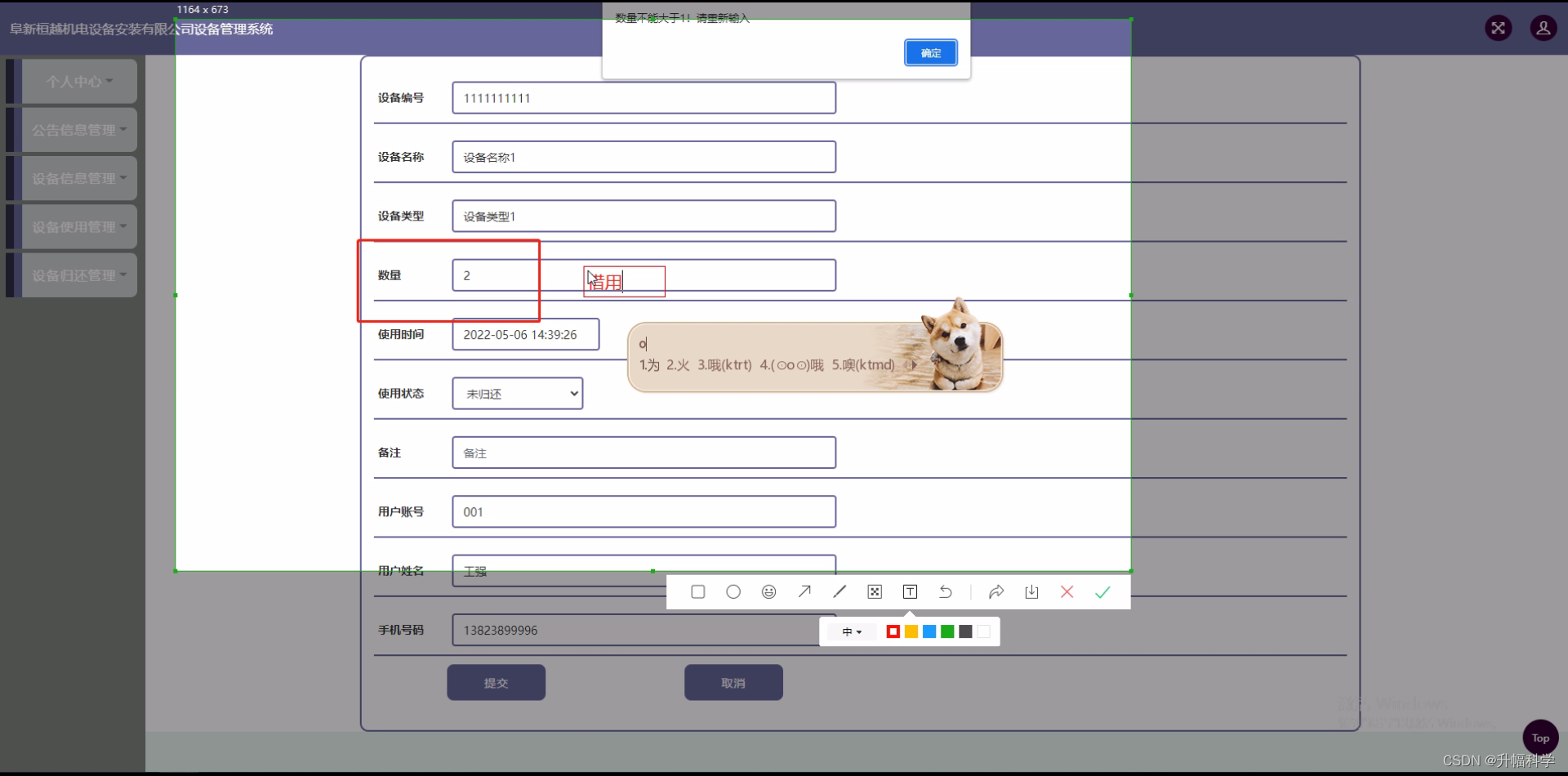Open the user profile icon in header
Image resolution: width=1568 pixels, height=776 pixels.
1543,28
